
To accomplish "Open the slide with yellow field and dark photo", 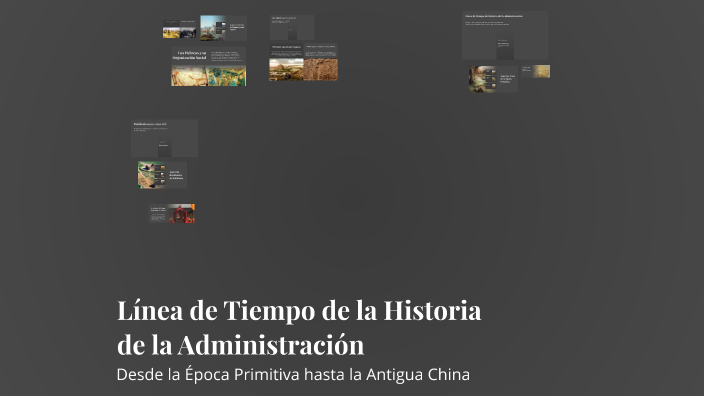I will (x=180, y=29).
